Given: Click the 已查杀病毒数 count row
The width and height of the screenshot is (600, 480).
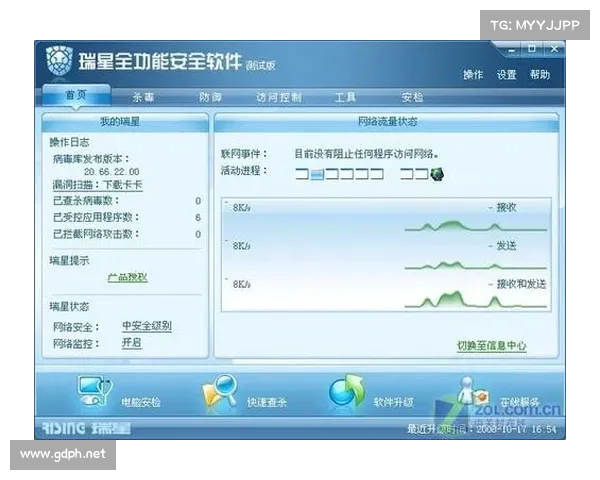Looking at the screenshot, I should tap(127, 201).
